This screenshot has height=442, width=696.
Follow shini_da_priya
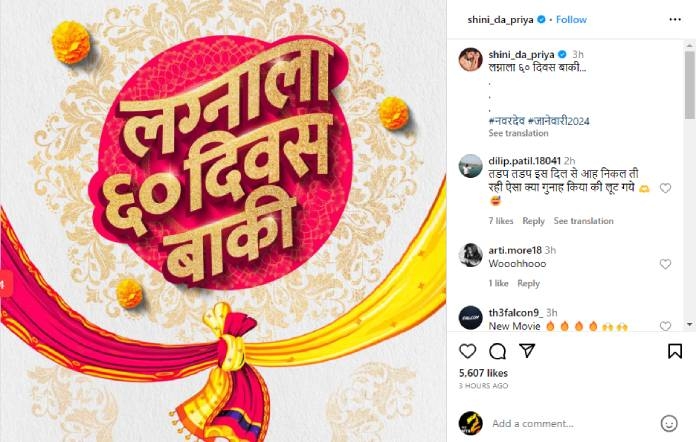[x=571, y=20]
